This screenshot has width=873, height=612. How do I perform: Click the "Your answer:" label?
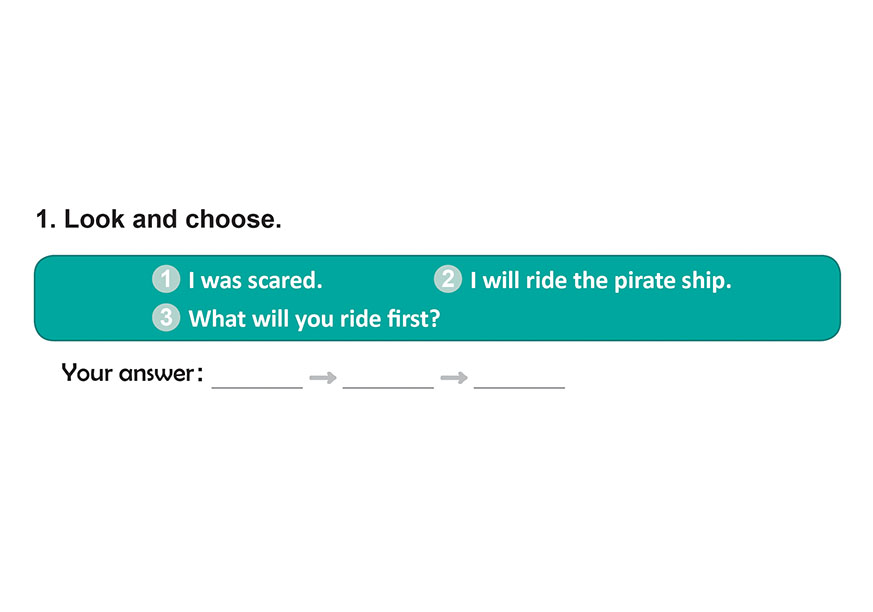point(133,374)
